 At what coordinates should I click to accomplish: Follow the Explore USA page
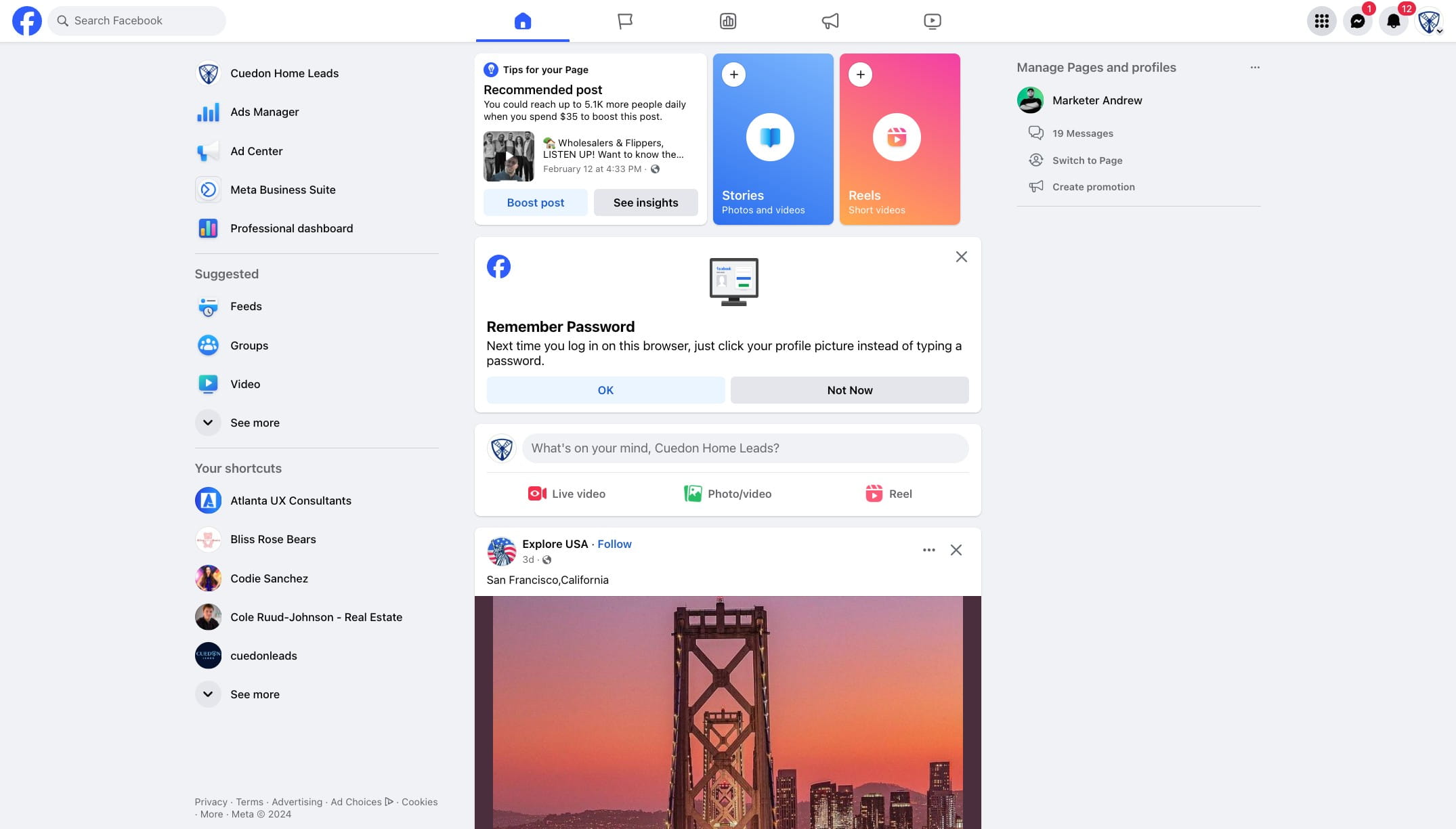coord(614,544)
